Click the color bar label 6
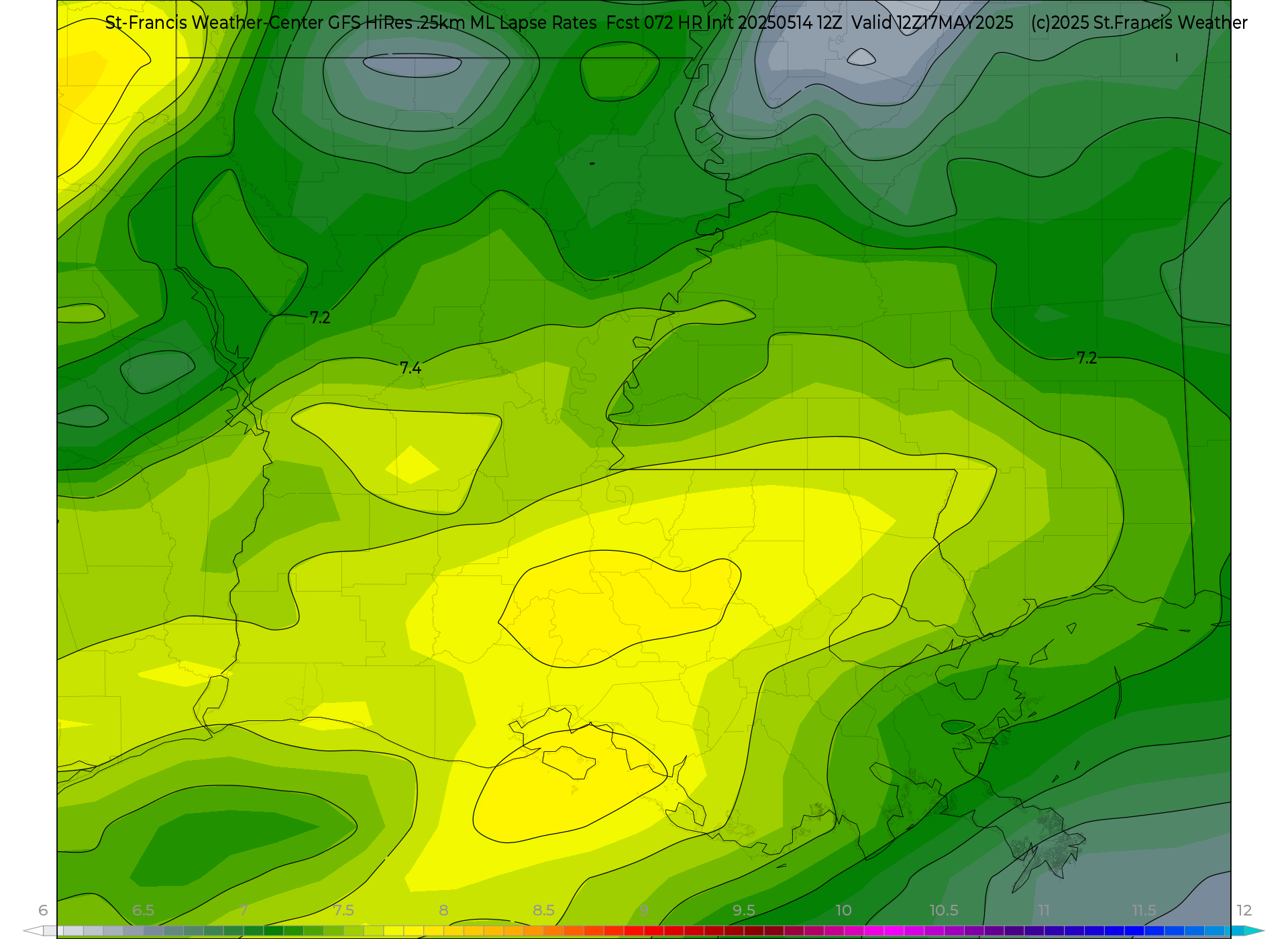Viewport: 1288px width, 939px height. click(x=43, y=910)
